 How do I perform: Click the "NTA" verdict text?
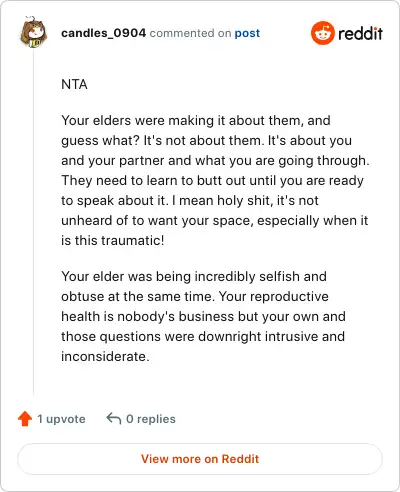[x=74, y=84]
